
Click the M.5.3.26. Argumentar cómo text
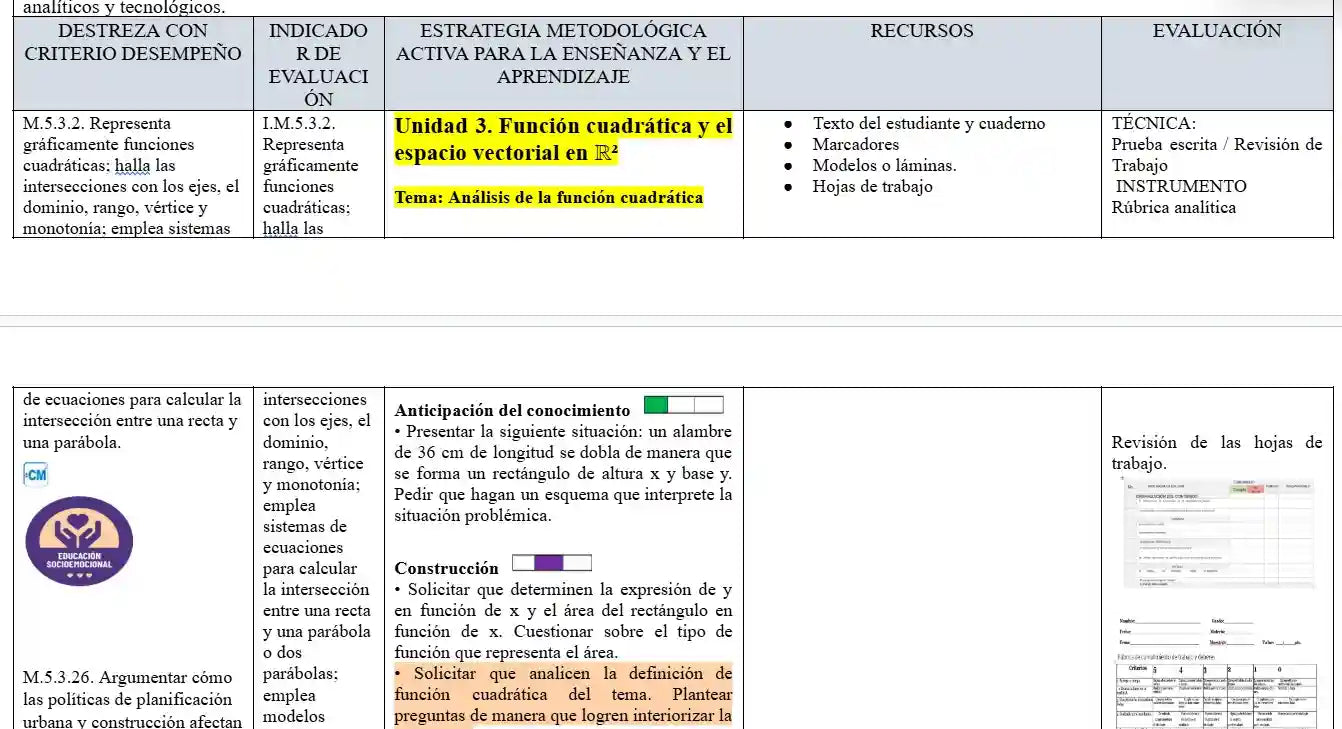tap(127, 678)
